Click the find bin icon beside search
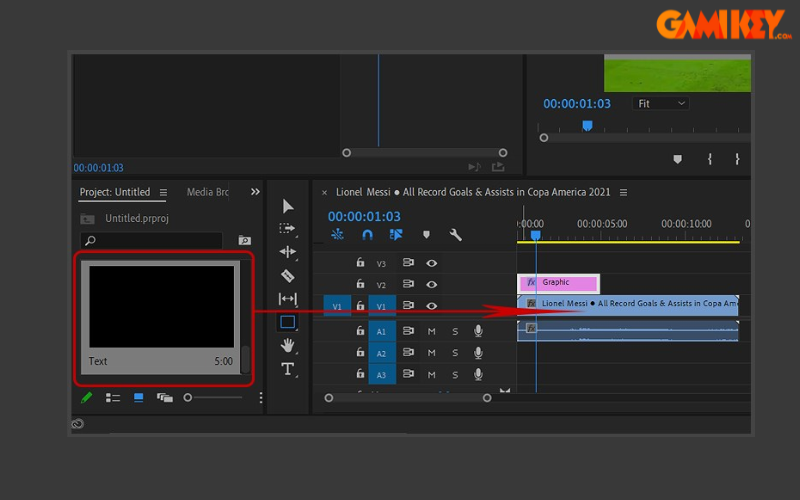800x500 pixels. pyautogui.click(x=244, y=240)
